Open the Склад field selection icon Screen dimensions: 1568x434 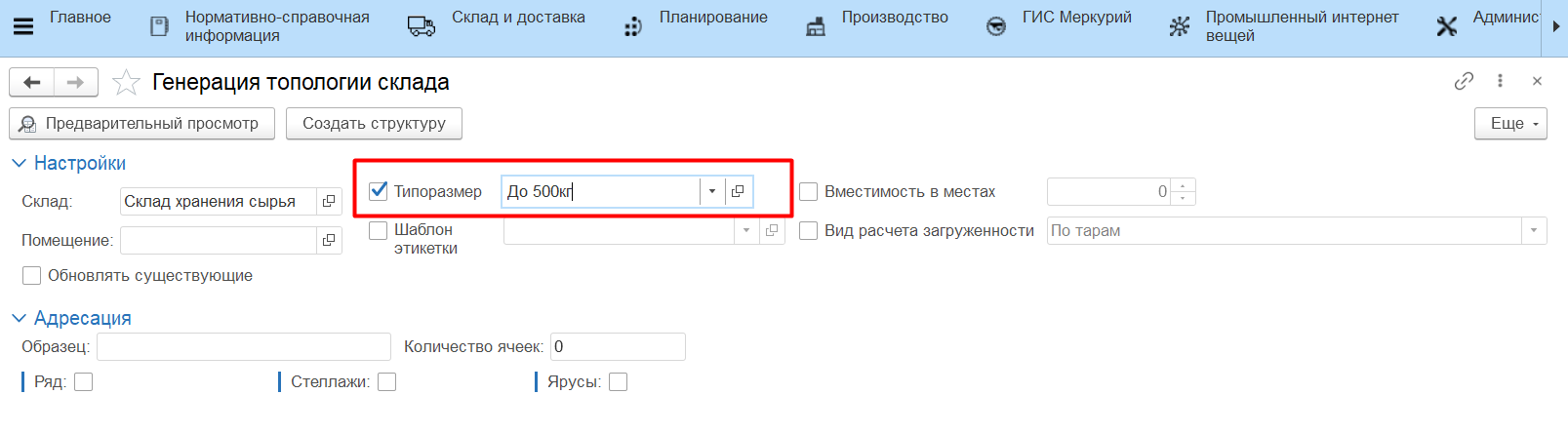point(329,201)
